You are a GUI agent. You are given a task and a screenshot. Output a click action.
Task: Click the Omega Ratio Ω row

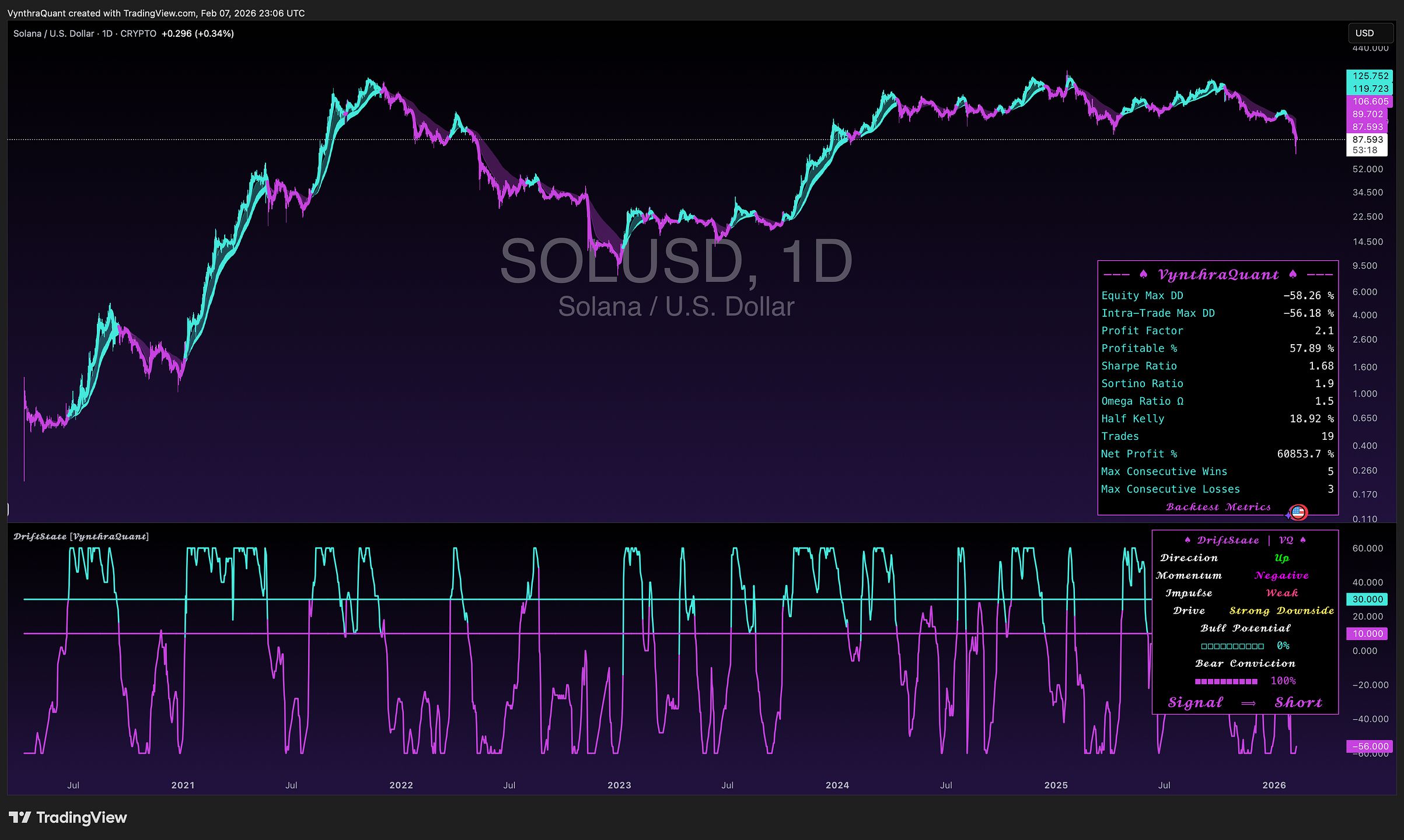tap(1218, 401)
